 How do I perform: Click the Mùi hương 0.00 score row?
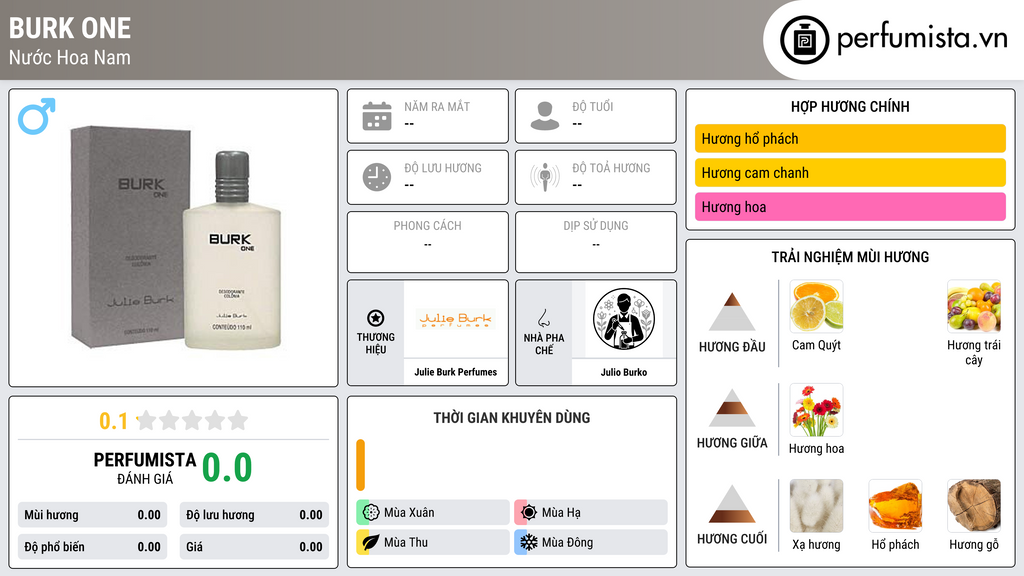[92, 515]
